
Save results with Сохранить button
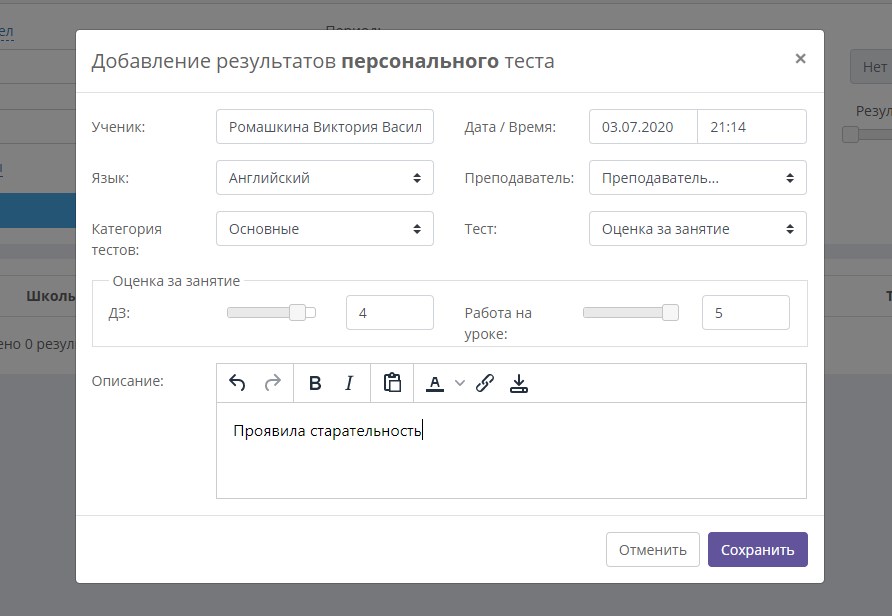click(x=757, y=549)
